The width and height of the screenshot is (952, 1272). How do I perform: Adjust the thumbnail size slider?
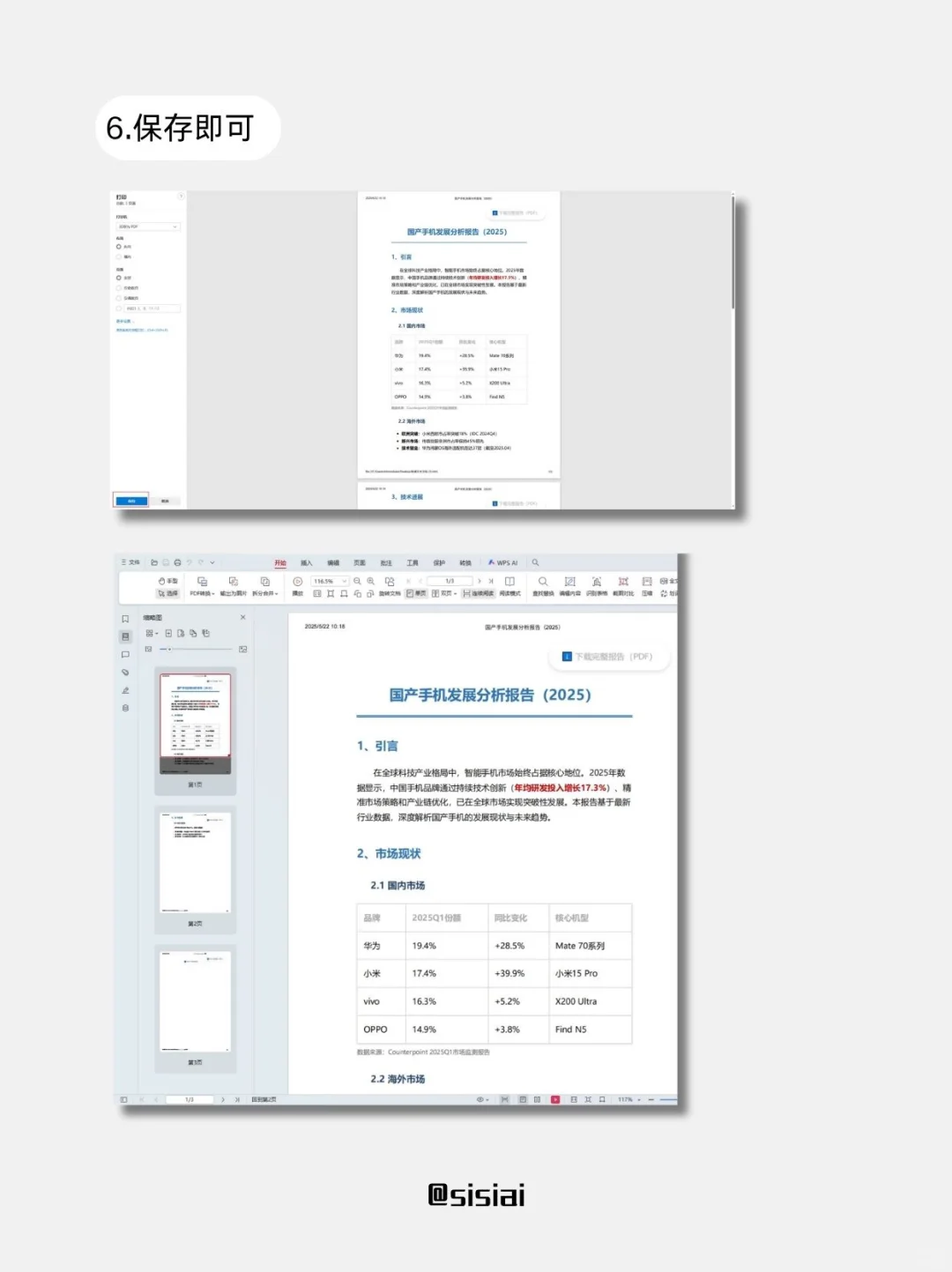click(x=196, y=649)
